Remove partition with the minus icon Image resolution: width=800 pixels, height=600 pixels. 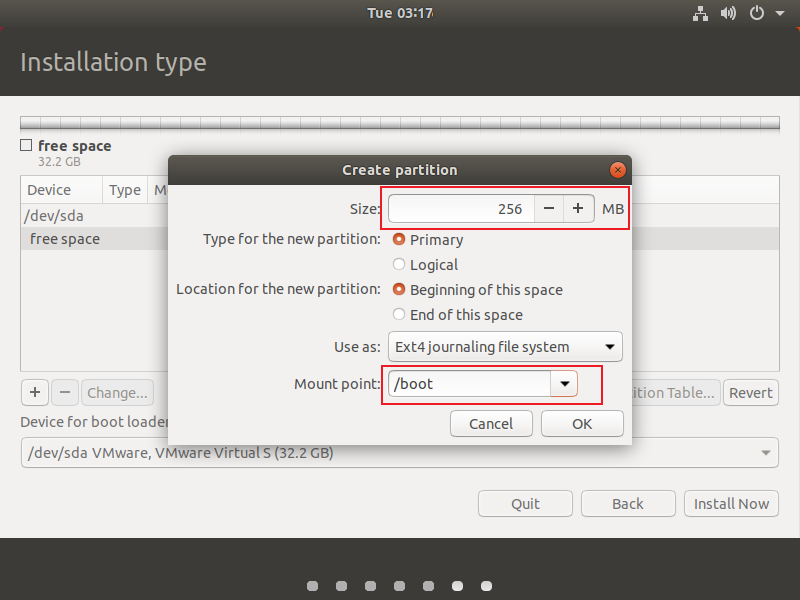tap(65, 392)
